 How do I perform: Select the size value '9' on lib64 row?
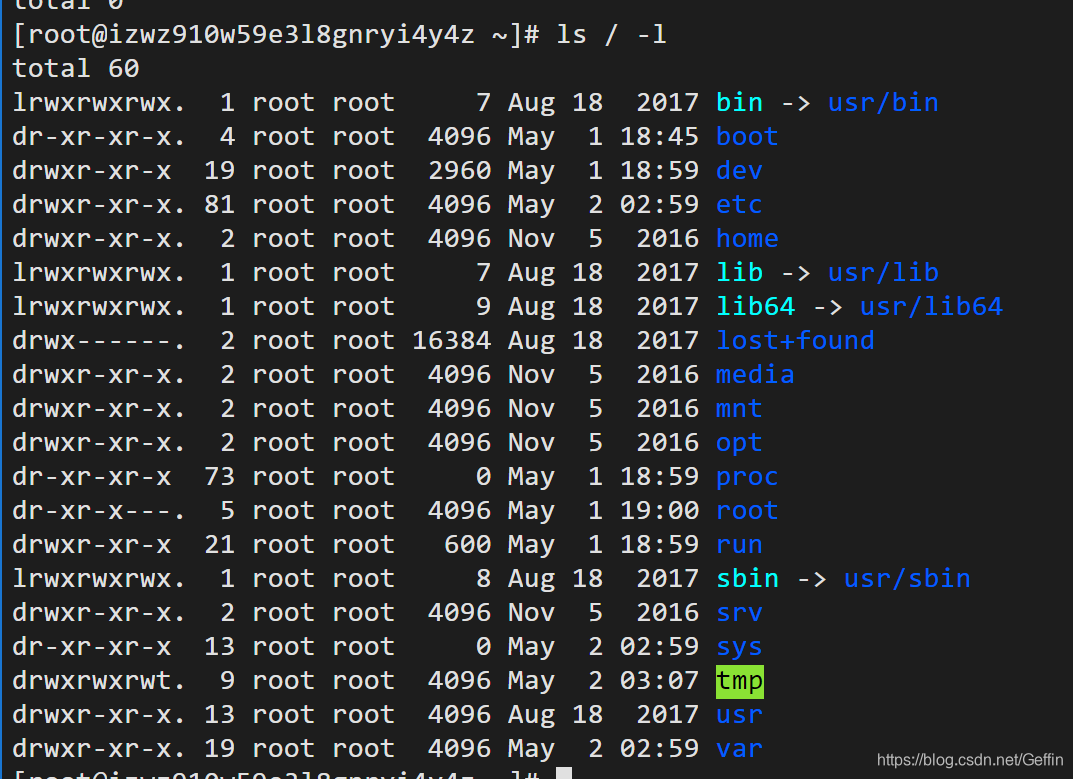coord(483,306)
